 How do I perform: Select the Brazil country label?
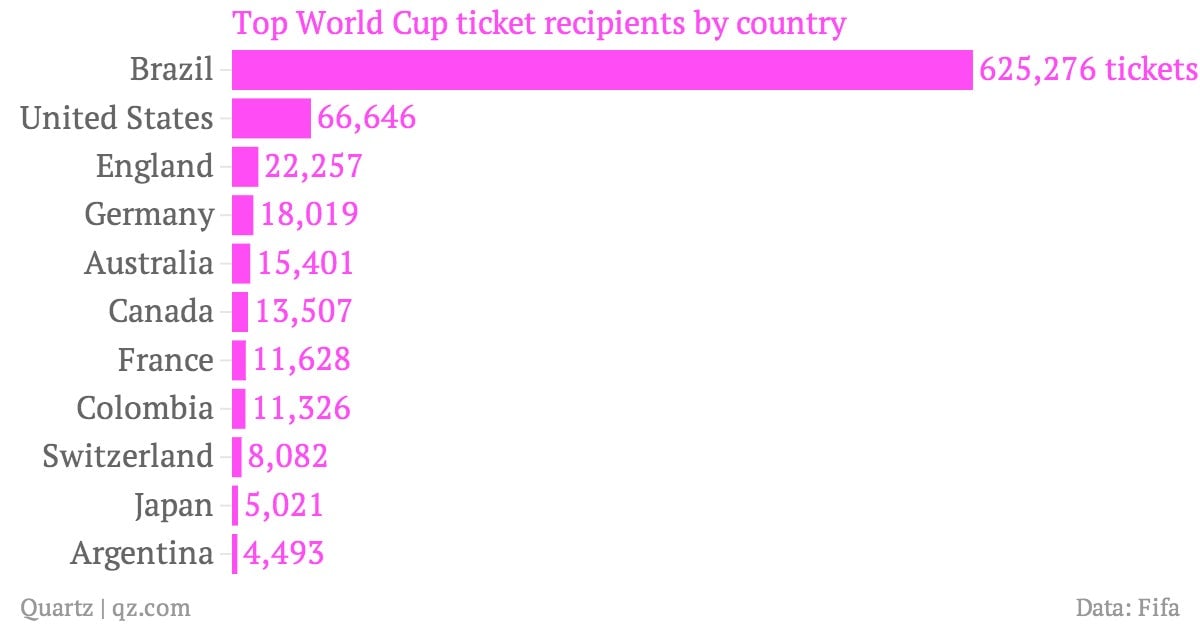(171, 70)
